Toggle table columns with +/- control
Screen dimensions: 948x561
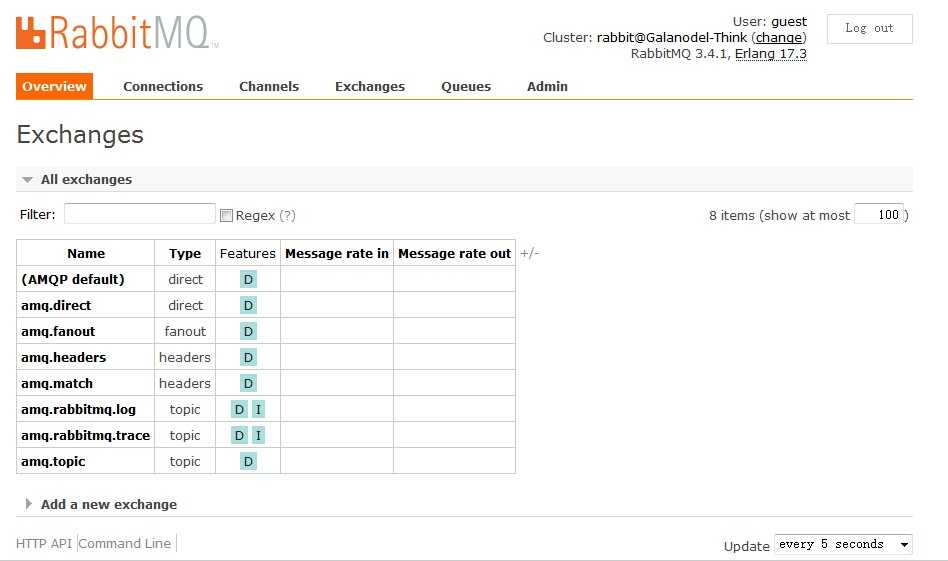click(530, 253)
